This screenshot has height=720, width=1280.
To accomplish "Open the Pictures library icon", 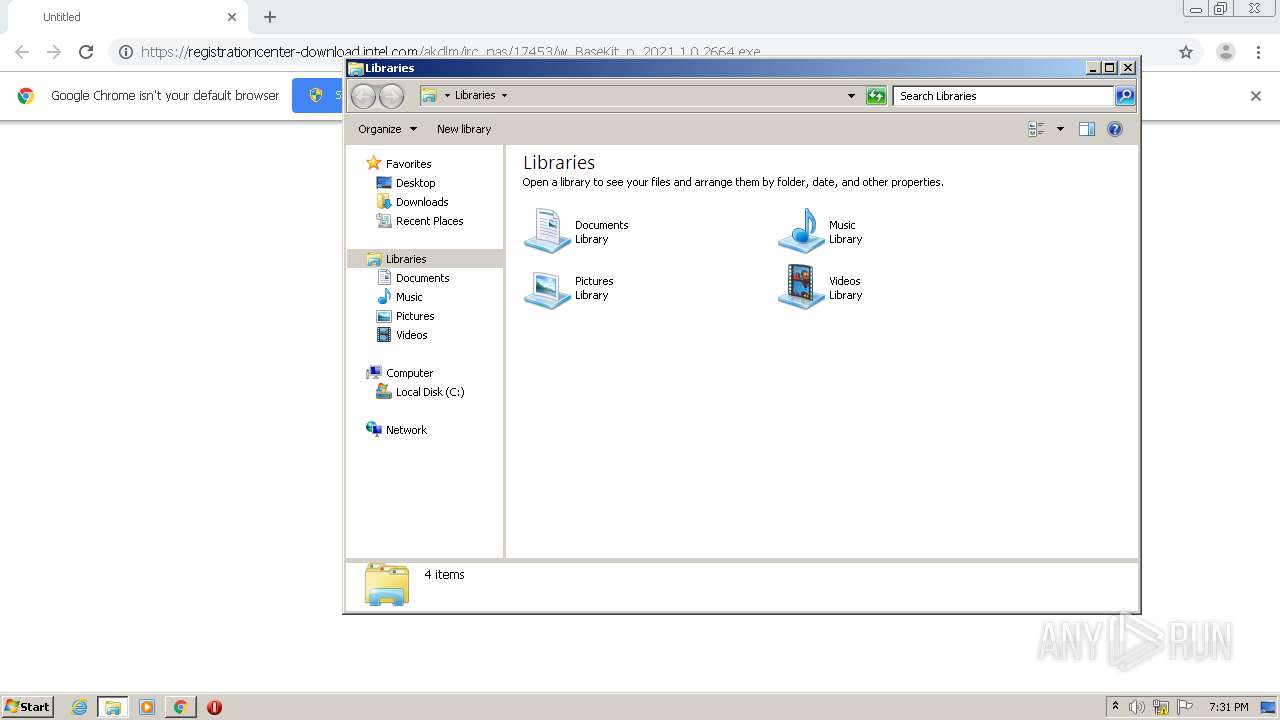I will (547, 288).
